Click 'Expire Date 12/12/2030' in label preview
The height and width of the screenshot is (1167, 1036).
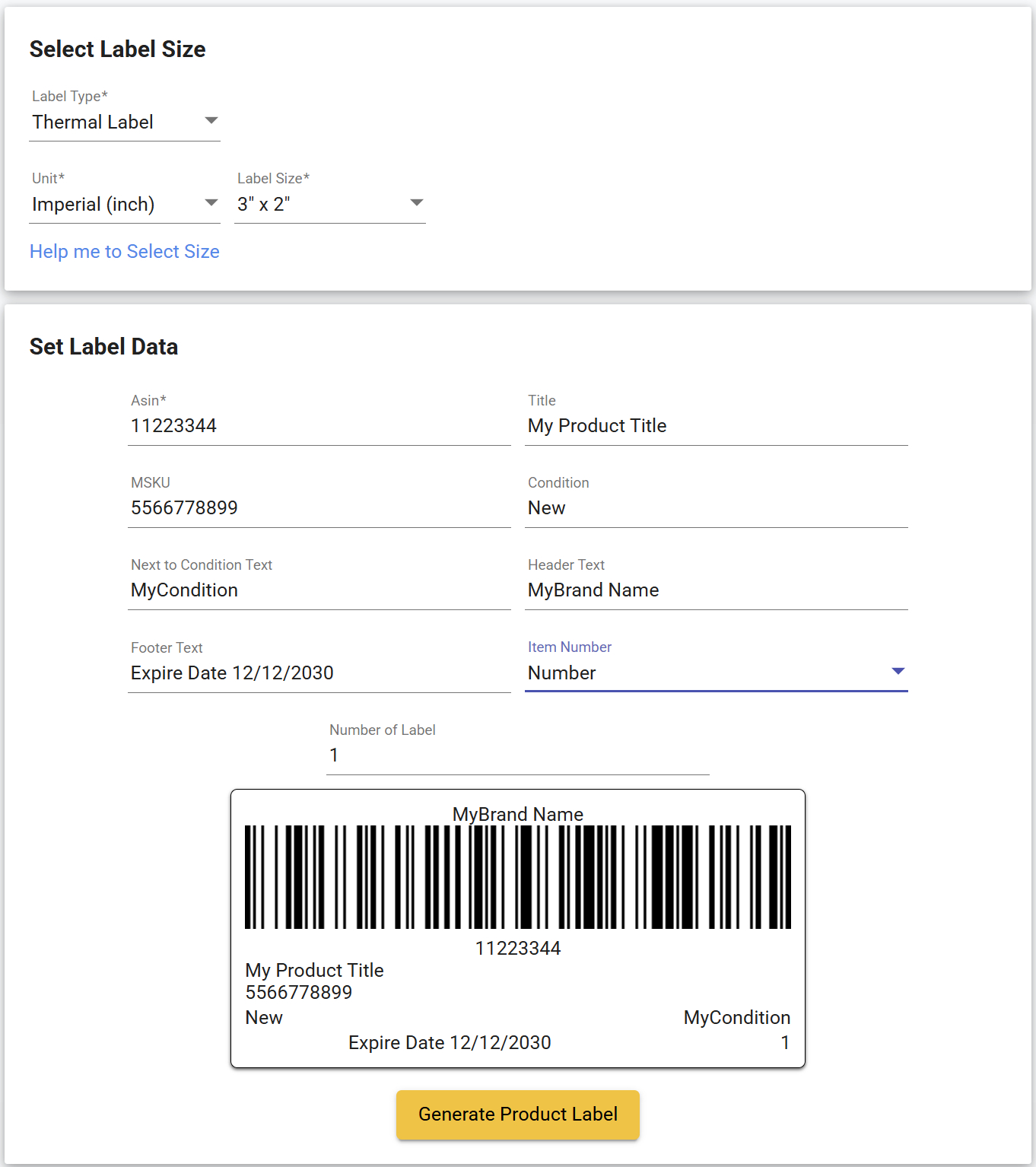click(450, 1043)
